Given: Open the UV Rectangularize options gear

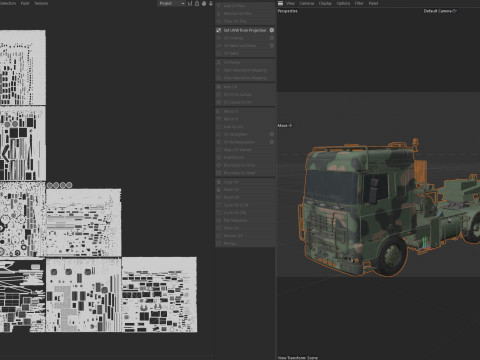Looking at the screenshot, I should click(x=272, y=142).
